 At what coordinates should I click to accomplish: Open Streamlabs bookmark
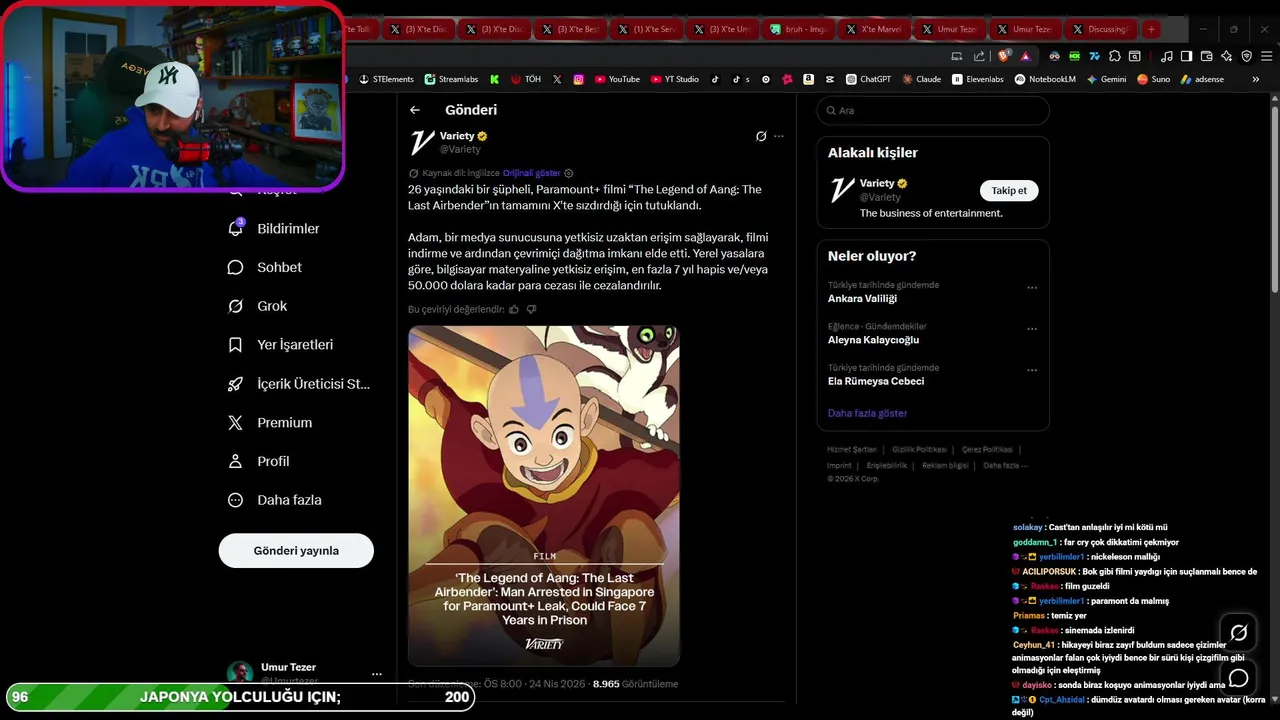pyautogui.click(x=451, y=79)
